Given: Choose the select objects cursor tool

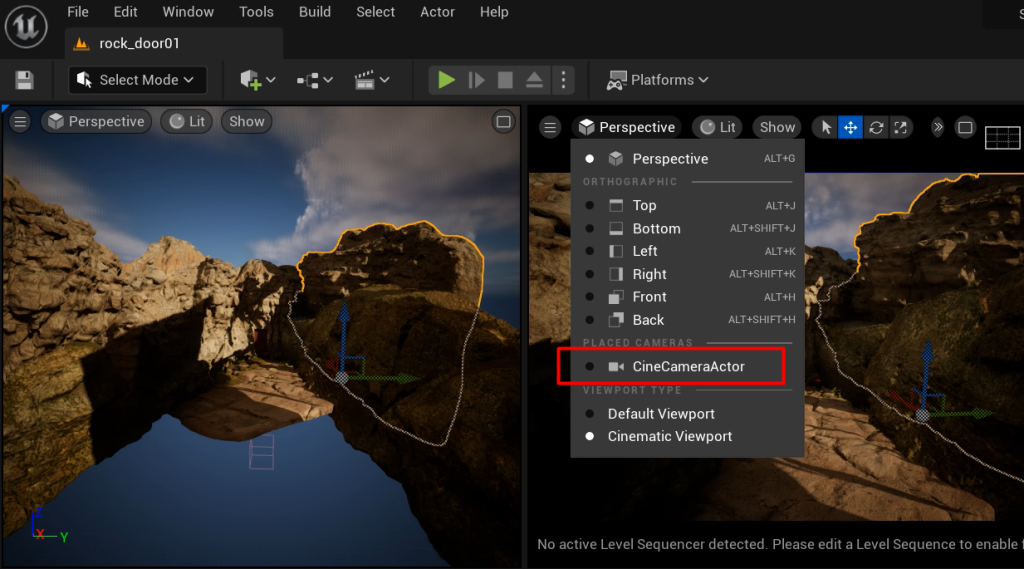Looking at the screenshot, I should (x=825, y=127).
